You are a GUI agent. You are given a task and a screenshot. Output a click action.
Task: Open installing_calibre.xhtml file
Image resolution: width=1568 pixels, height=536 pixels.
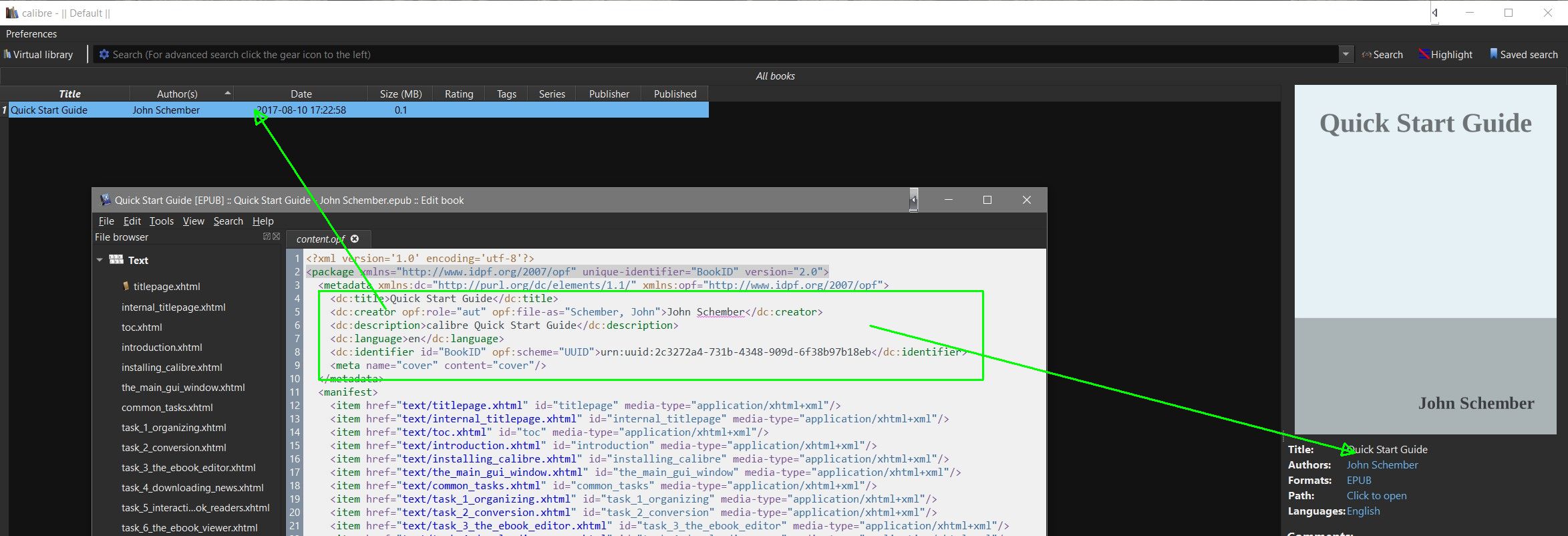point(172,368)
